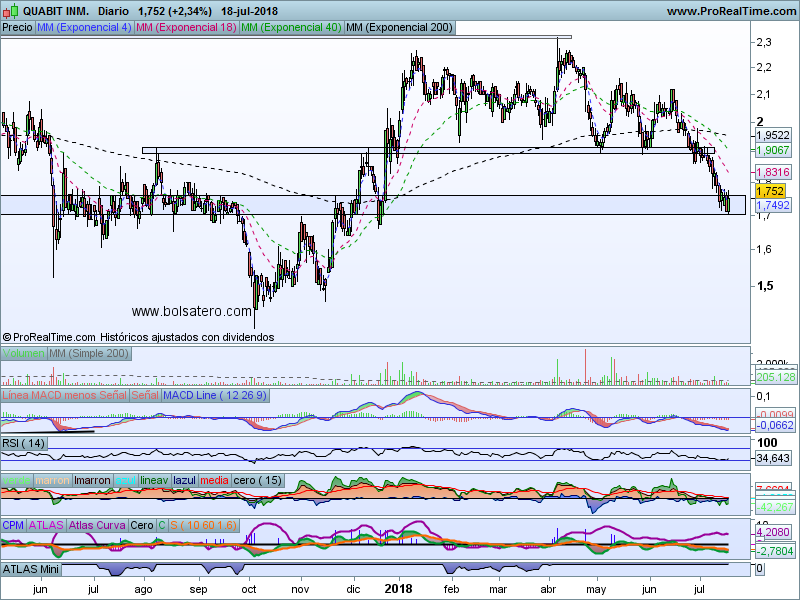Select the Volumen panel label
Viewport: 800px width, 600px height.
point(24,354)
